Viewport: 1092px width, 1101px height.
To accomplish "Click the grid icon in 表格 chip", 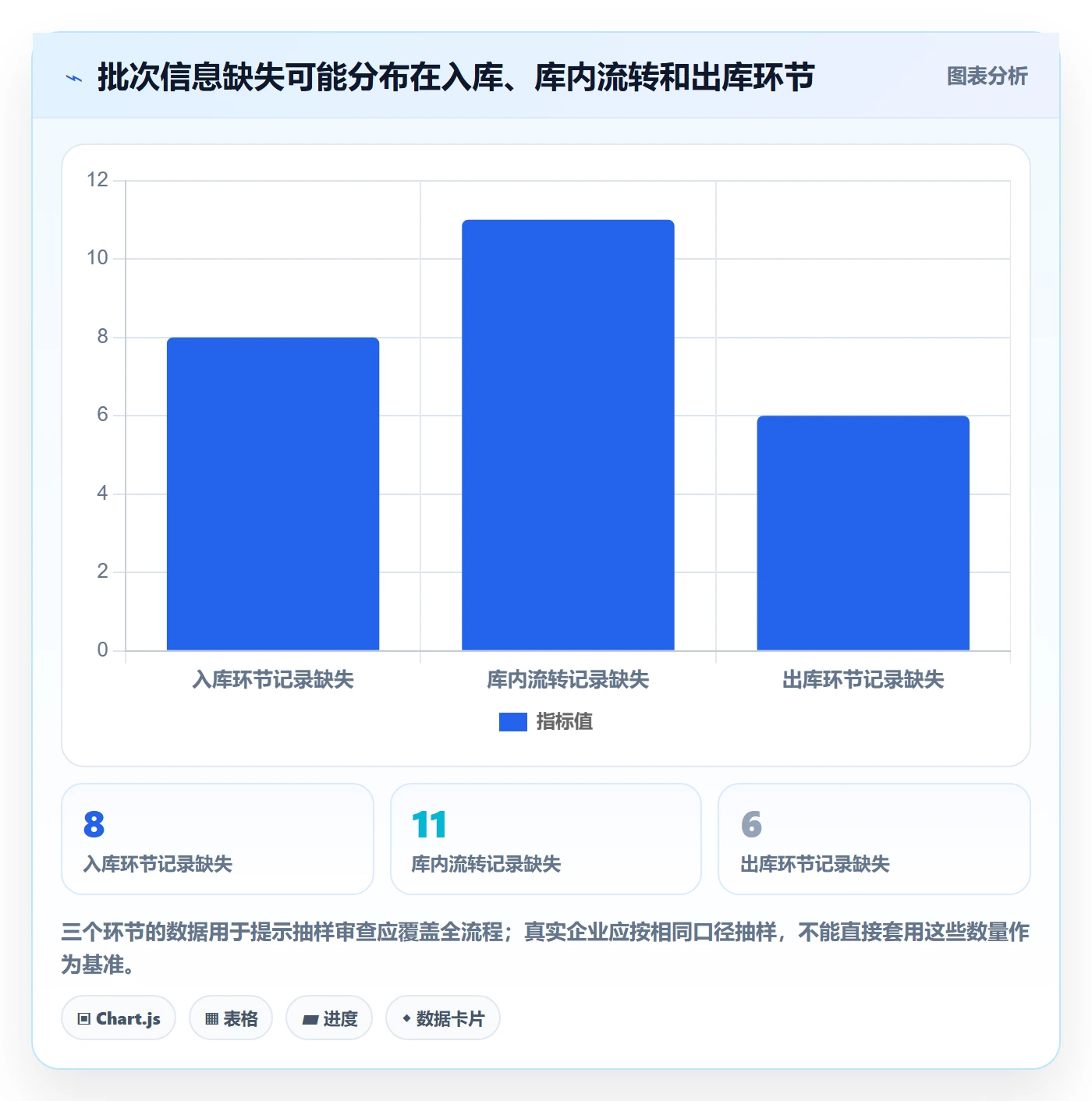I will click(x=211, y=1018).
